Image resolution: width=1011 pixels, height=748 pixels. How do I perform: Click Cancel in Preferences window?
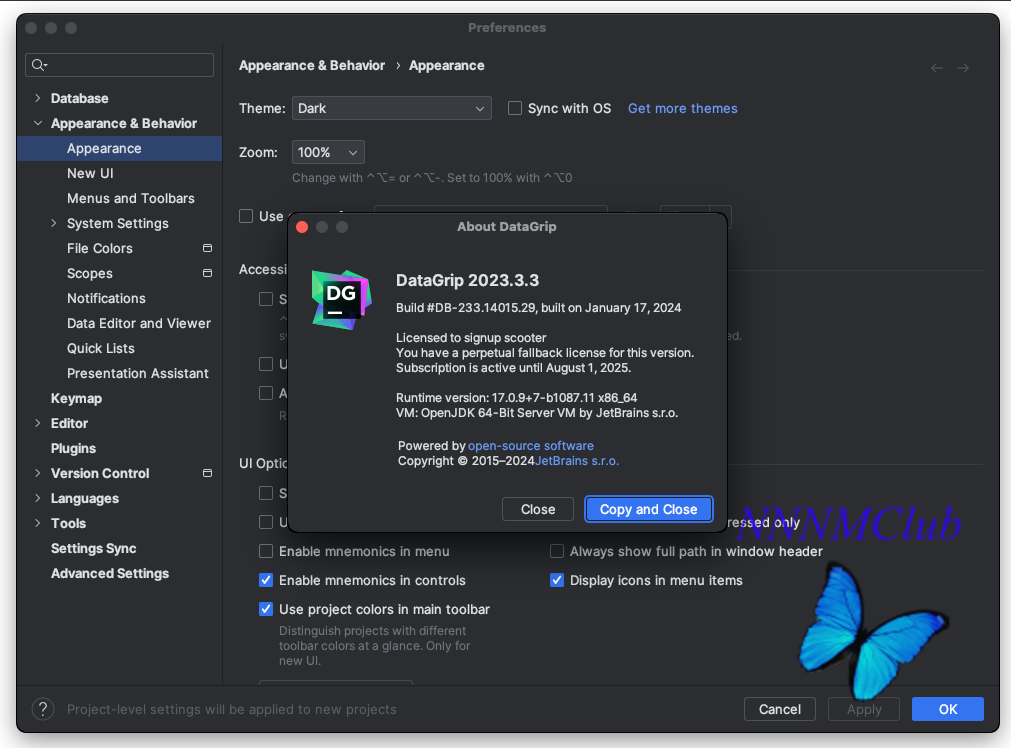point(780,709)
